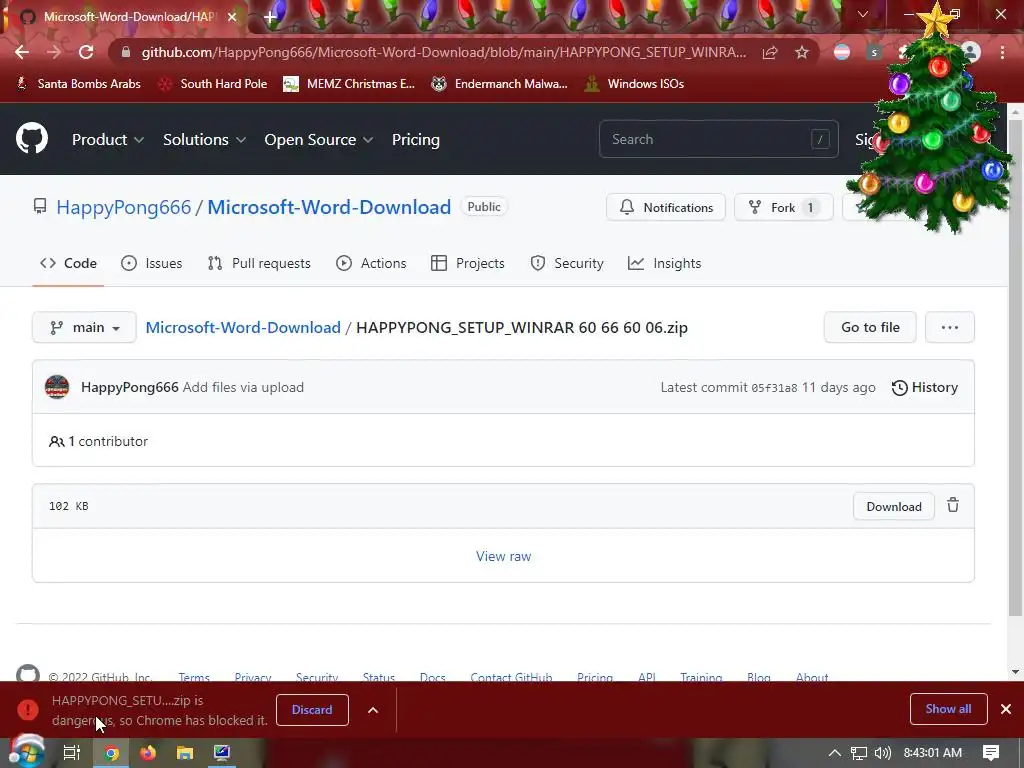
Task: Bookmark this page with star icon
Action: (802, 52)
